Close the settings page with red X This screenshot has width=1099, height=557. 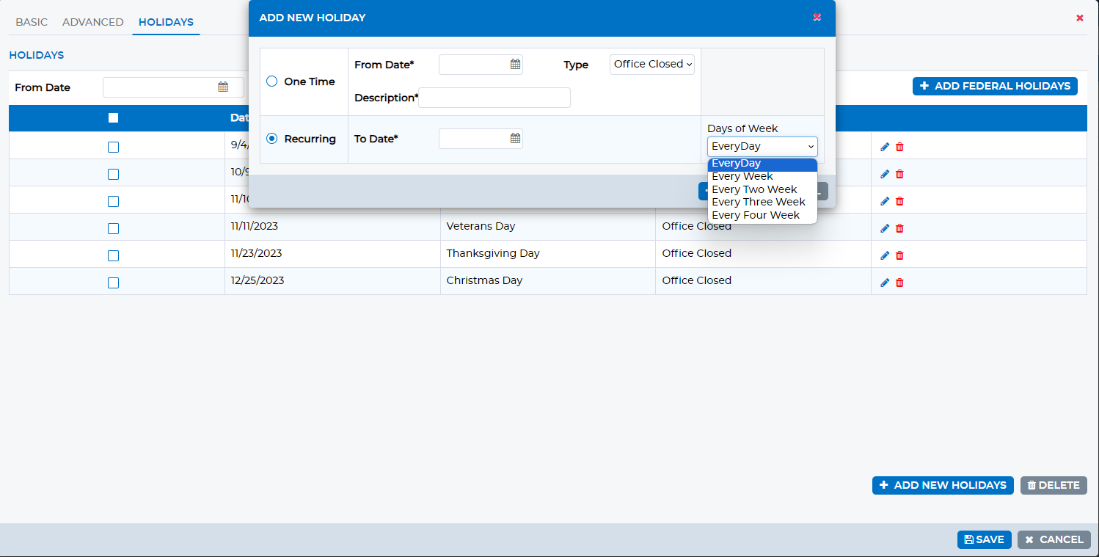tap(1079, 18)
